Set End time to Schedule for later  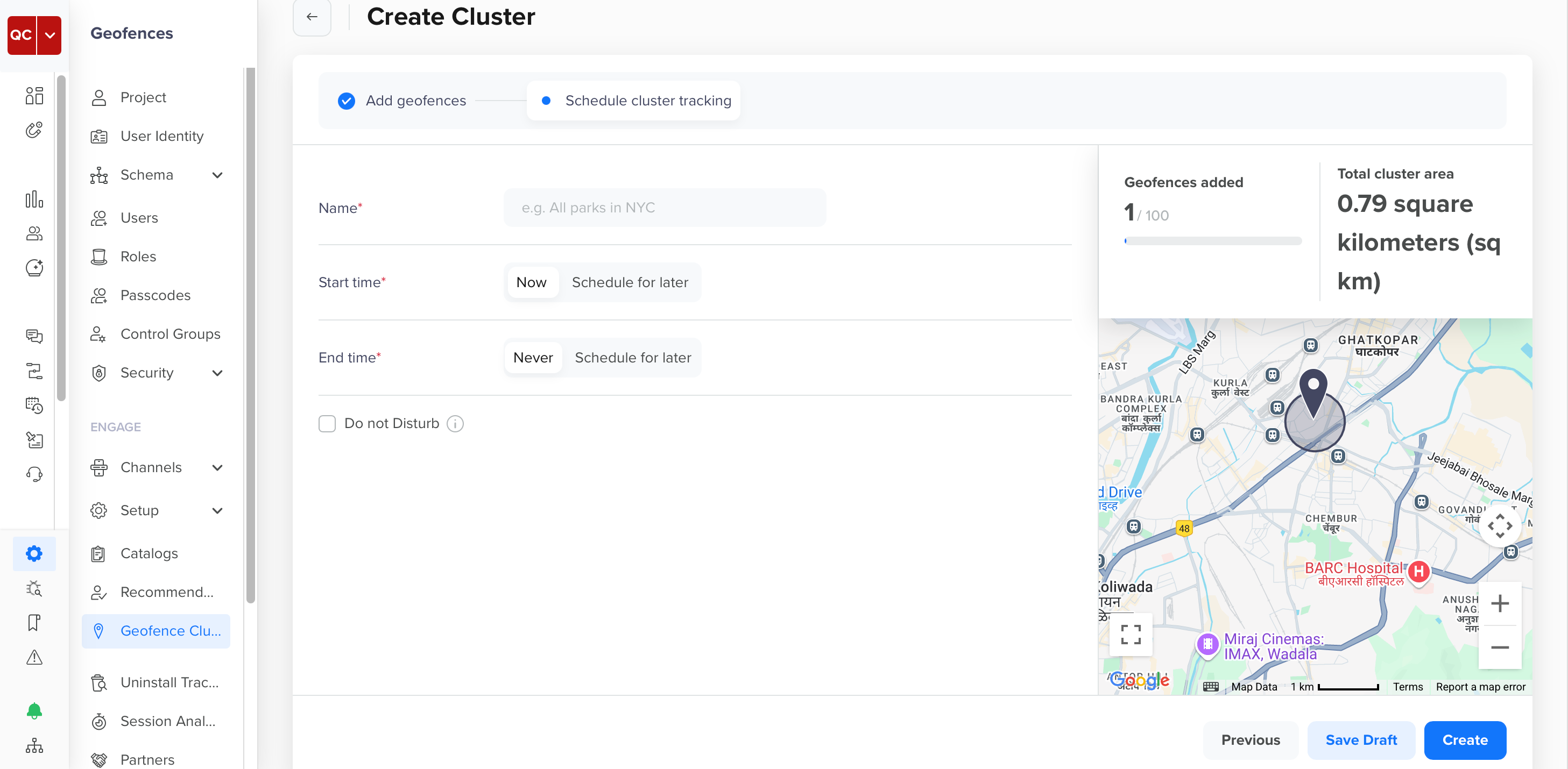pyautogui.click(x=633, y=357)
